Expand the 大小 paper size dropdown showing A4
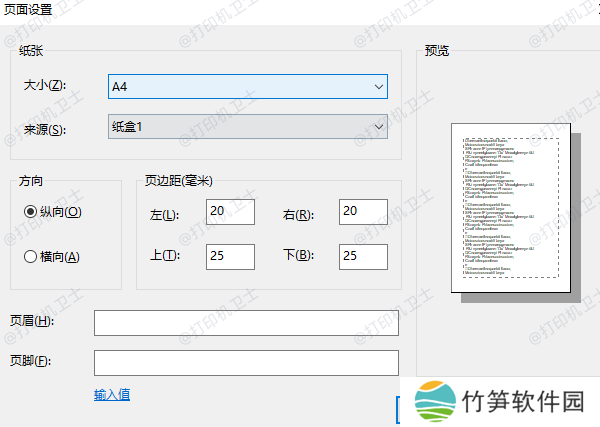Screen dimensions: 600x427 pos(247,87)
